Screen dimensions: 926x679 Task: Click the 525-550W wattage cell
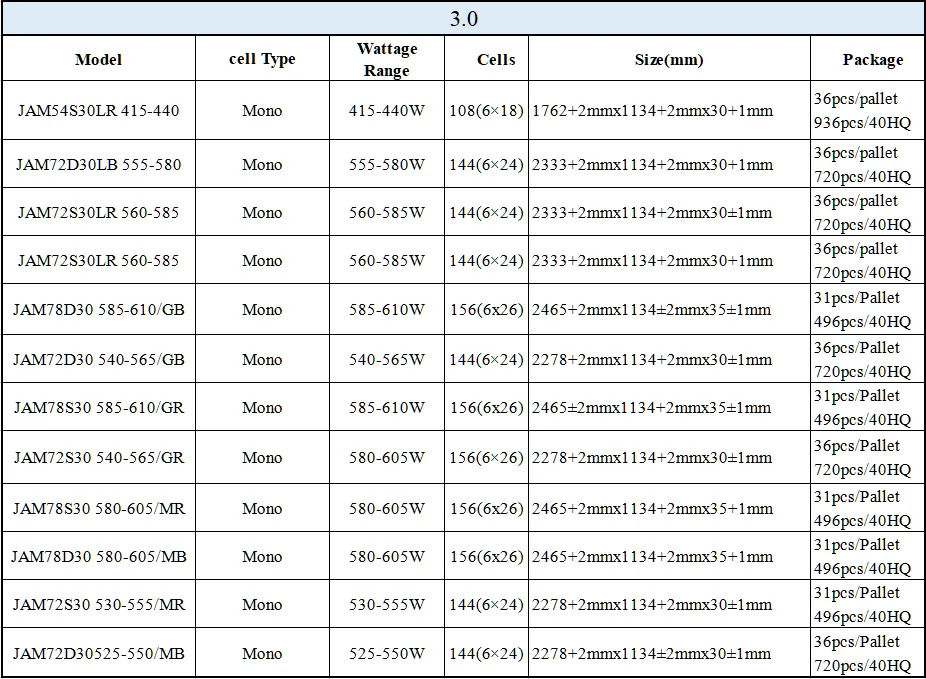tap(387, 653)
